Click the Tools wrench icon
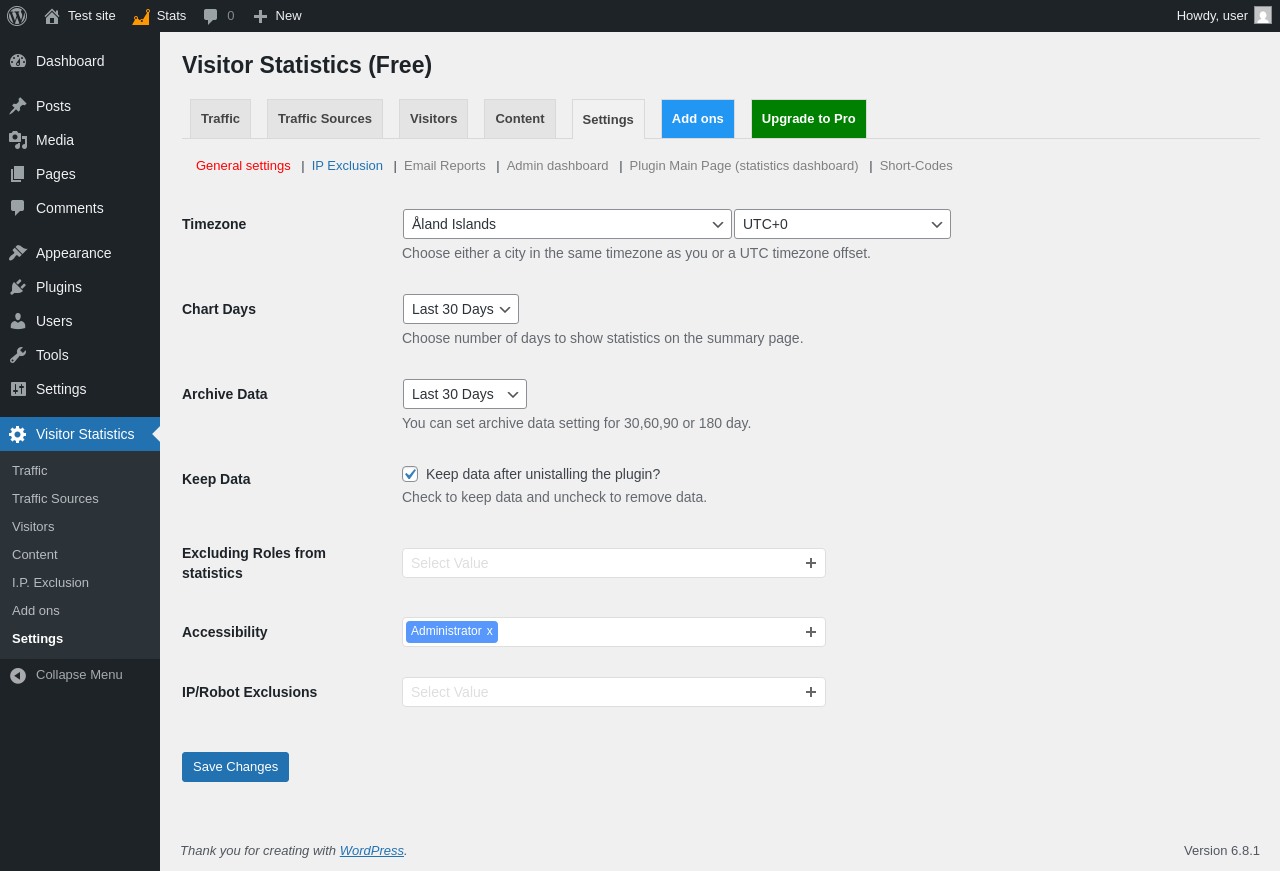 click(x=18, y=355)
